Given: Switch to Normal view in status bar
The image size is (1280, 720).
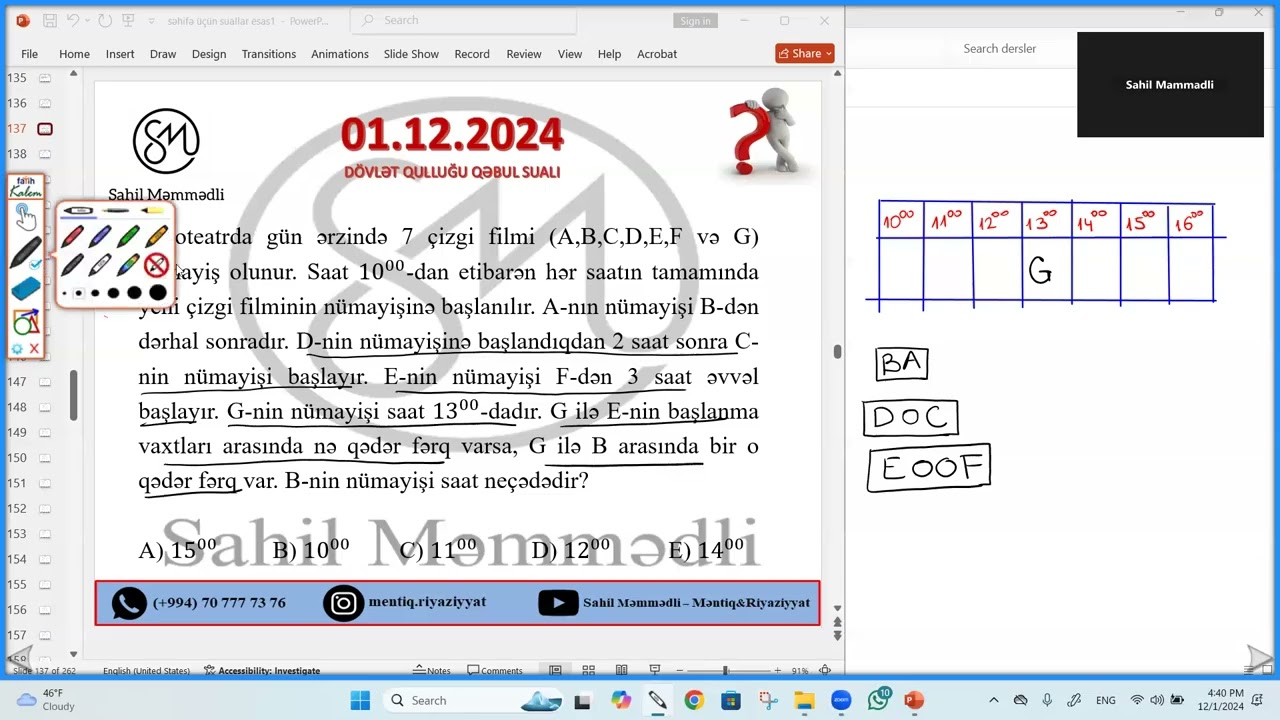Looking at the screenshot, I should point(555,670).
